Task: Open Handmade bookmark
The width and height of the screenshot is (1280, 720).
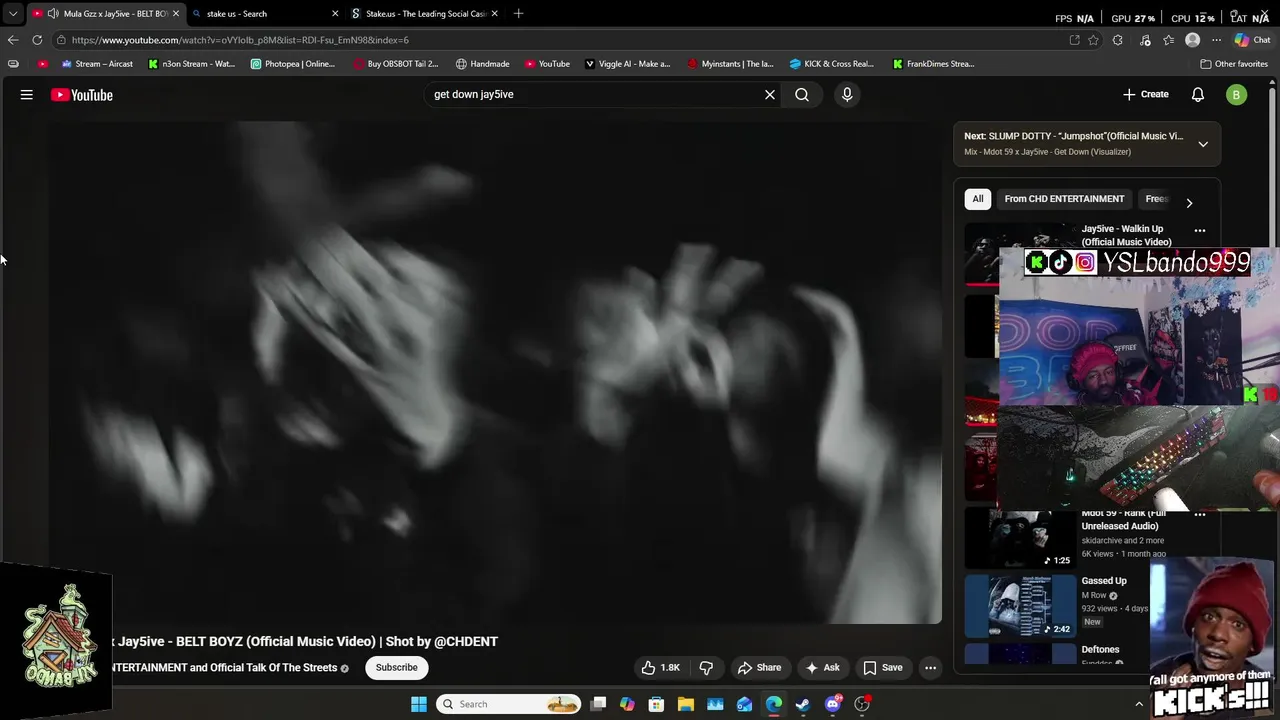Action: point(483,64)
